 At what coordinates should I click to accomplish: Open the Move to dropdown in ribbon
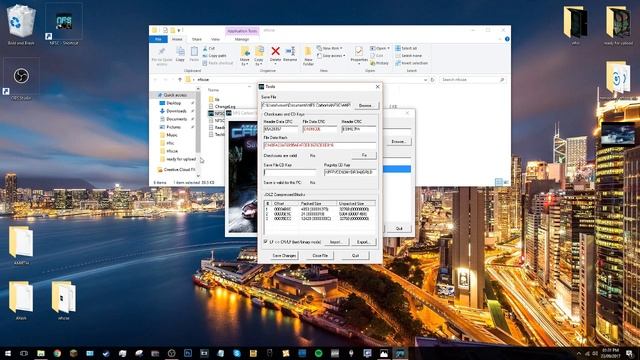(x=245, y=56)
